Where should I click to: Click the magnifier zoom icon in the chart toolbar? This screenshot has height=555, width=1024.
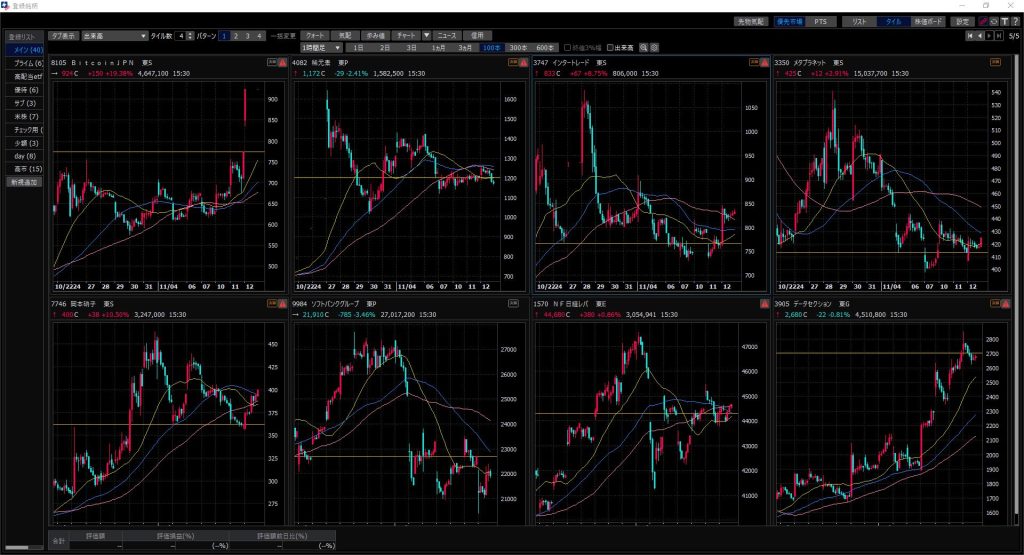click(x=644, y=47)
